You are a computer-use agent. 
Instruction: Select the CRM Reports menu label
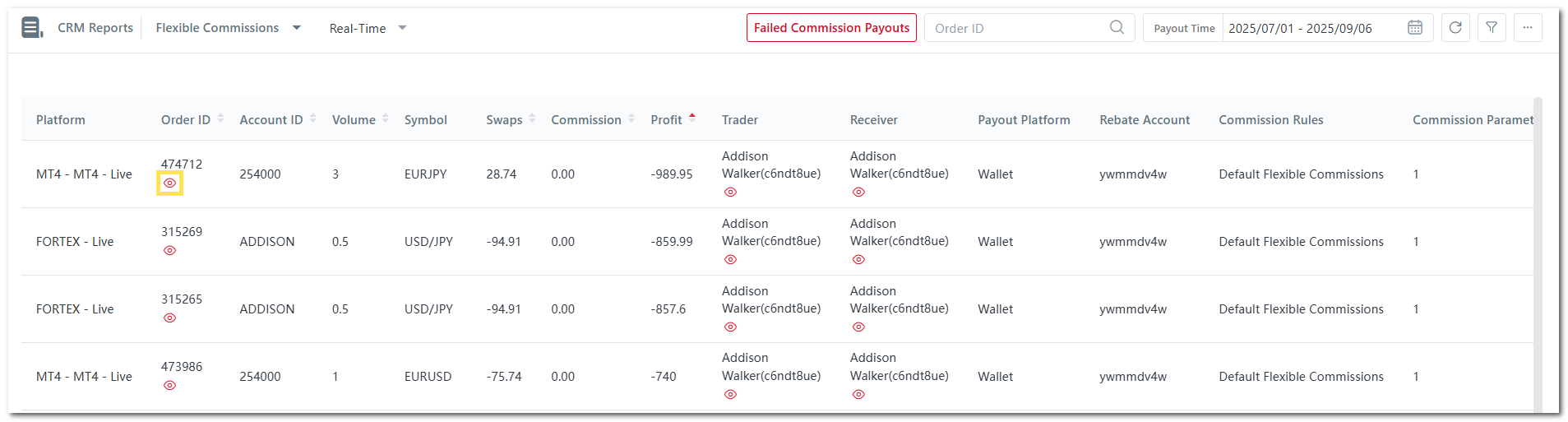point(95,28)
